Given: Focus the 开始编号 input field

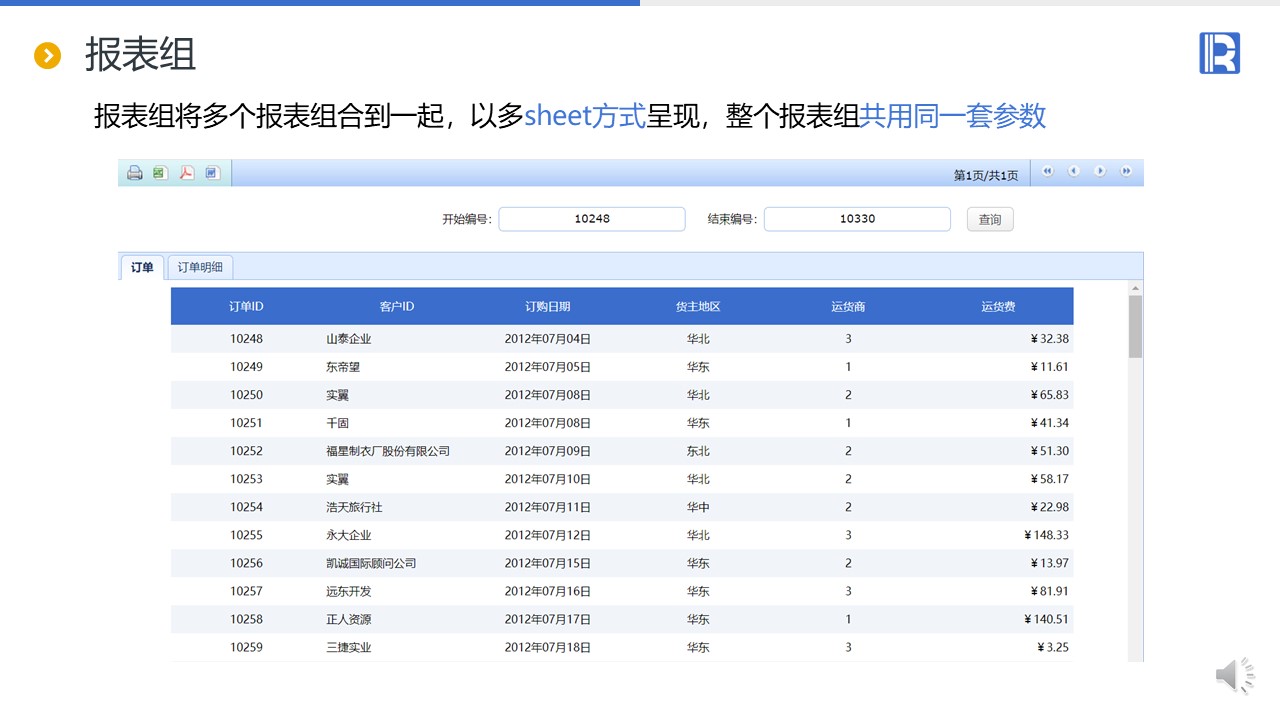Looking at the screenshot, I should [x=592, y=219].
